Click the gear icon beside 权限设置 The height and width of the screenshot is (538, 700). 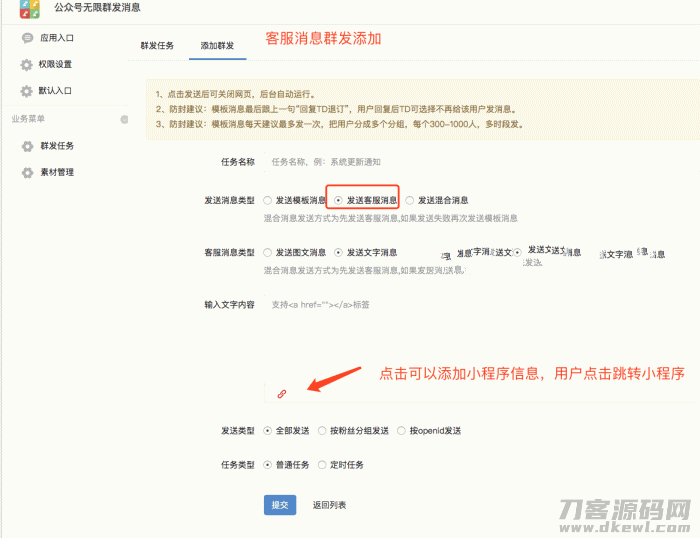point(27,65)
